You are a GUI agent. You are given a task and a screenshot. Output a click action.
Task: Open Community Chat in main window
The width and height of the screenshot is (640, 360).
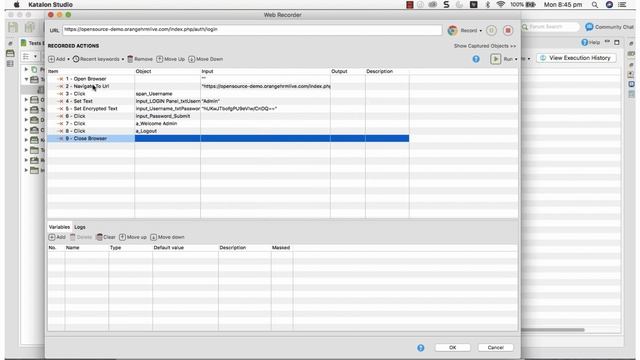tap(609, 27)
